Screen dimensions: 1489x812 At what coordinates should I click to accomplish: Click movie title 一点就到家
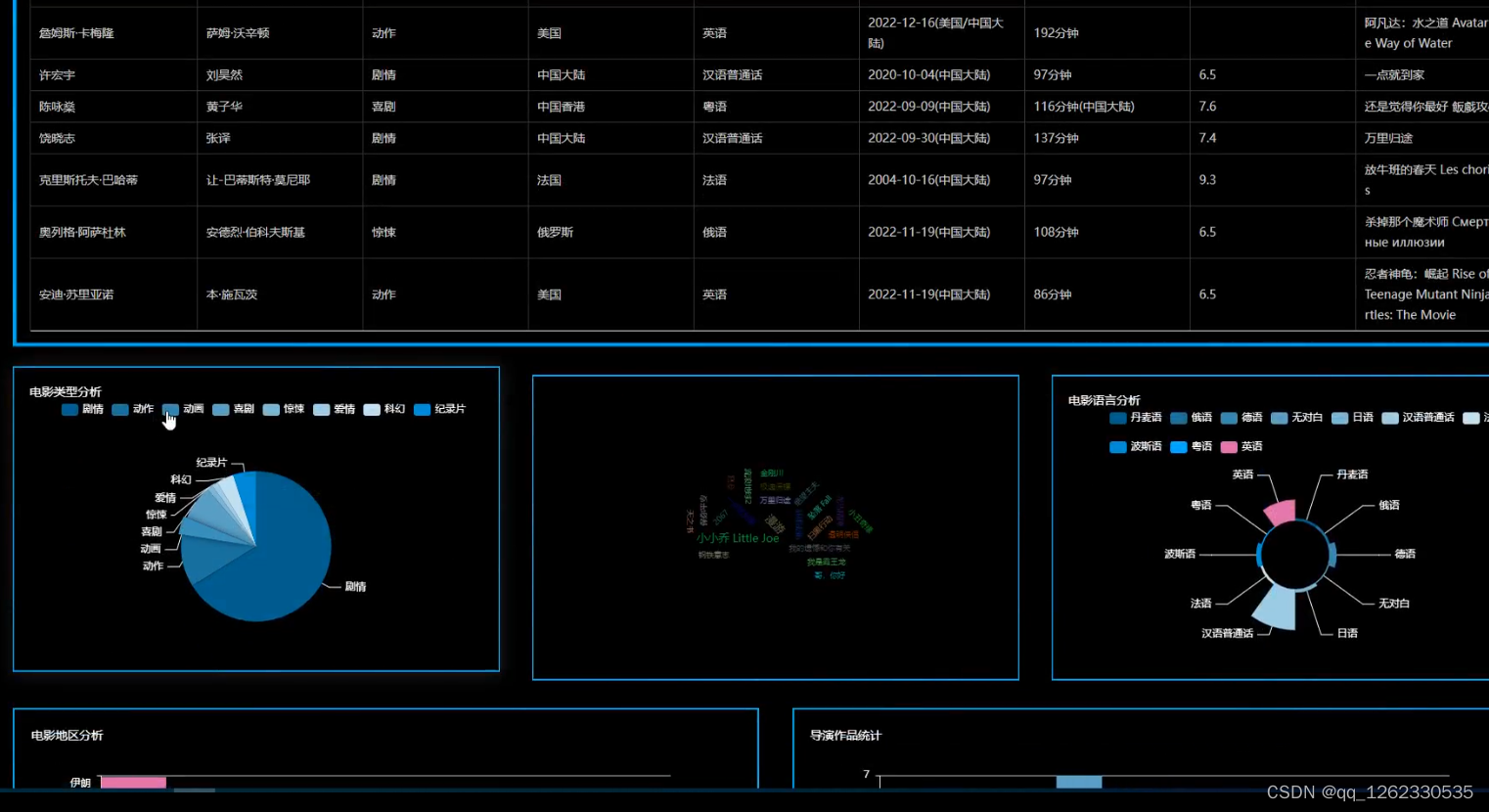point(1394,75)
